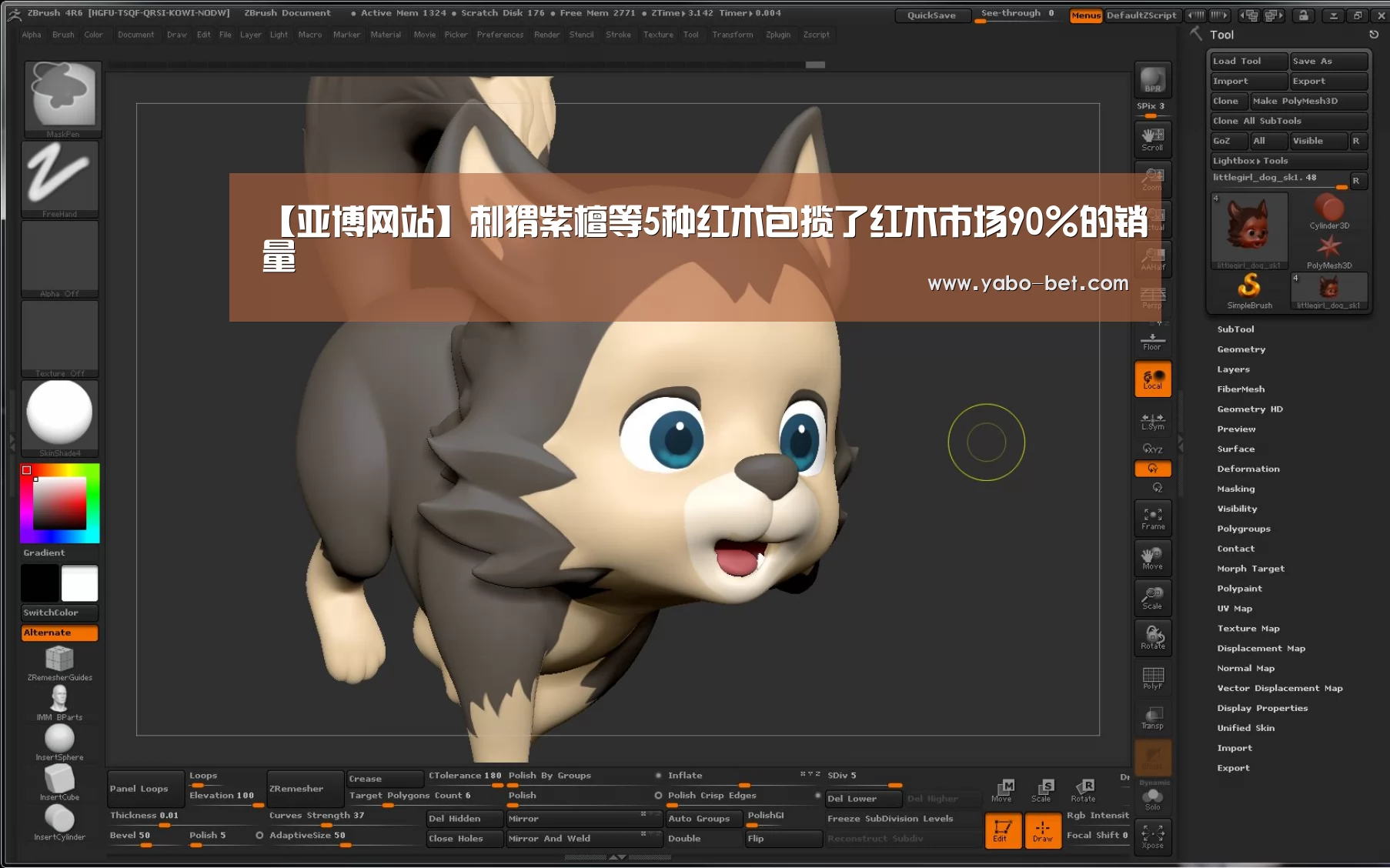Click the Frame view icon
This screenshot has height=868, width=1390.
tap(1152, 519)
